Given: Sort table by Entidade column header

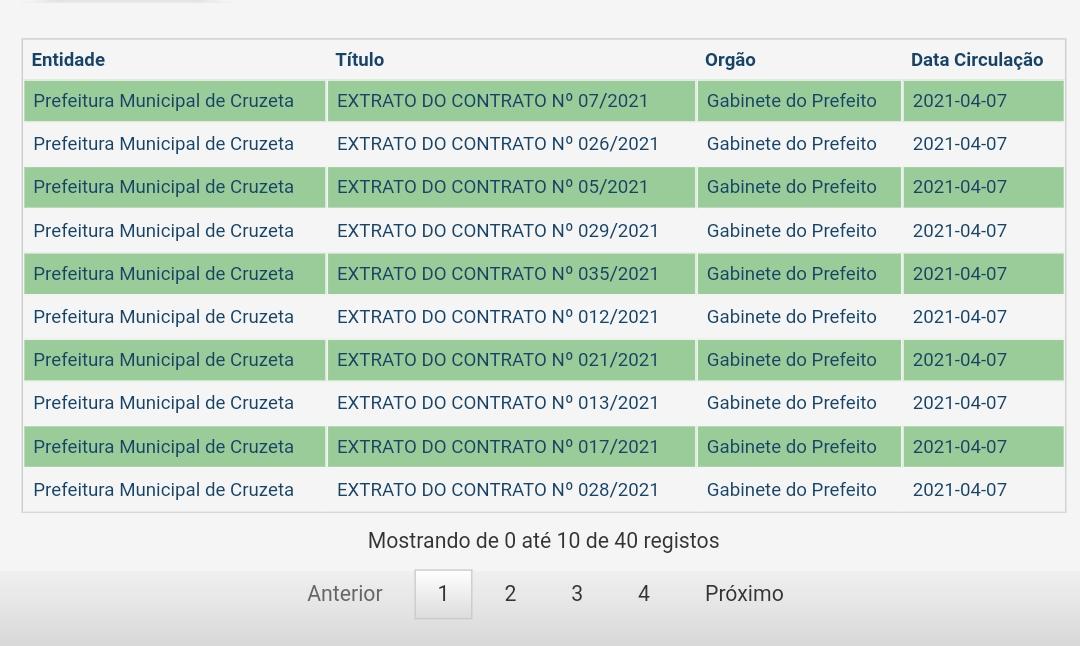Looking at the screenshot, I should pos(68,60).
